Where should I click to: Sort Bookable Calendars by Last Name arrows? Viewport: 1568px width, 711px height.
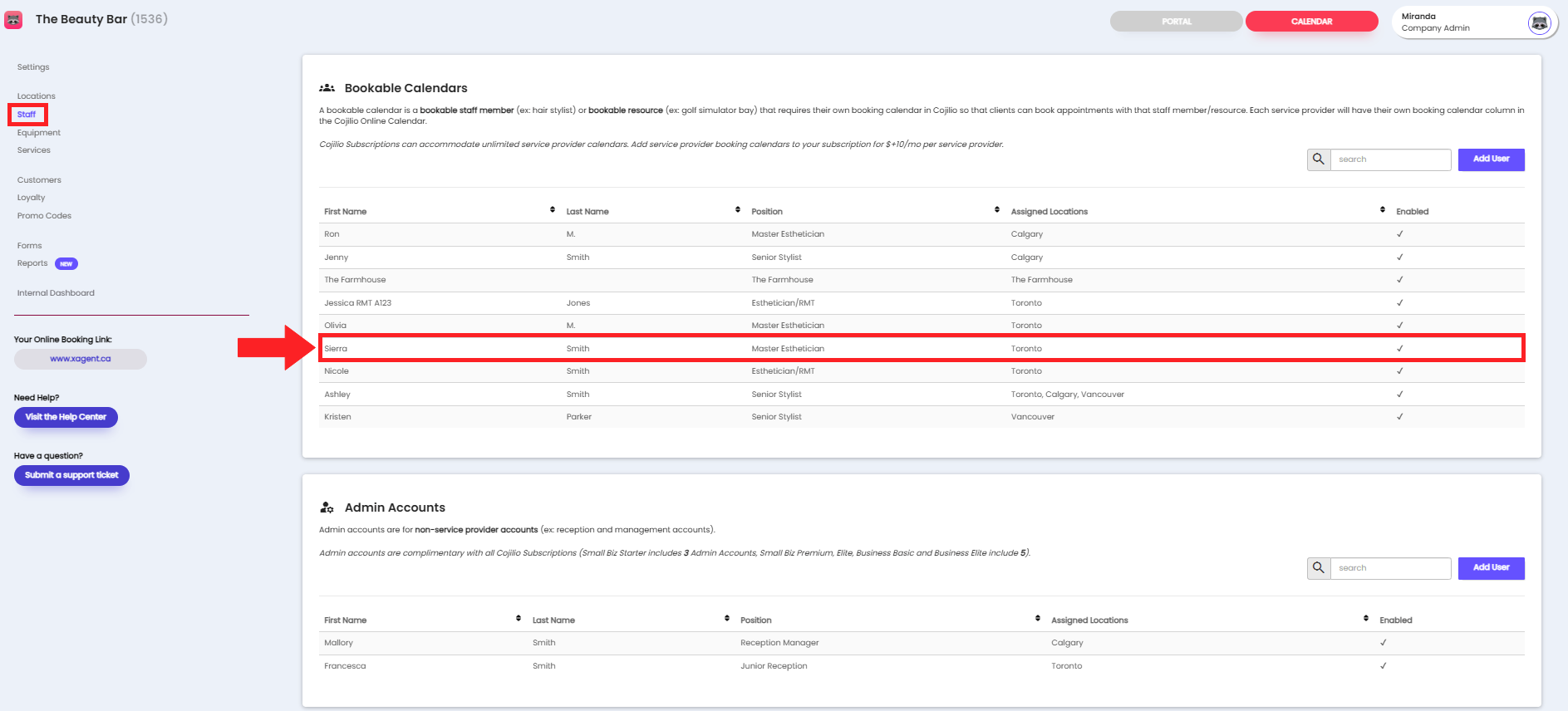click(x=738, y=210)
